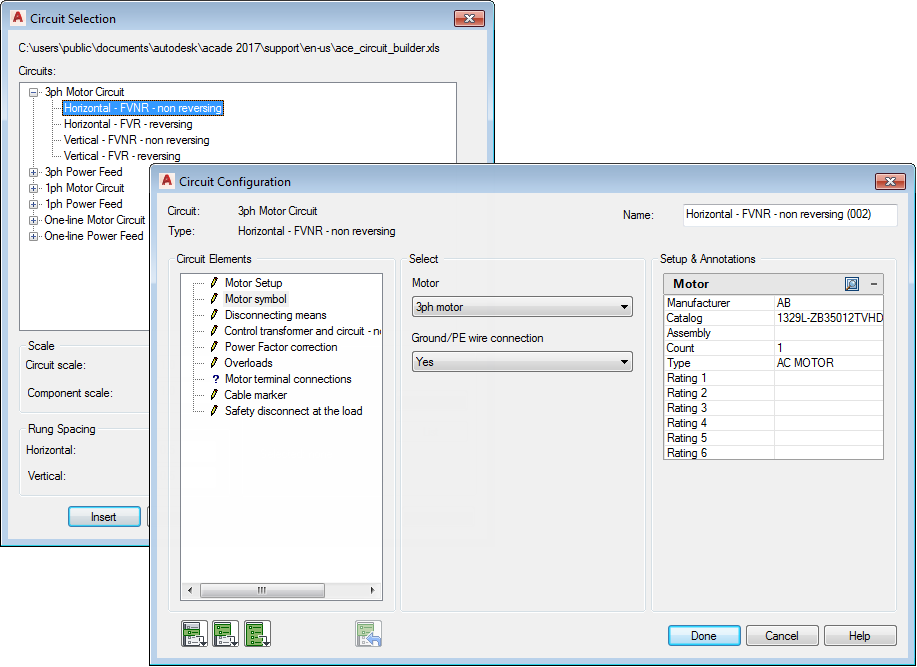
Task: Click the Circuit Elements scrollbar left arrow
Action: click(190, 590)
